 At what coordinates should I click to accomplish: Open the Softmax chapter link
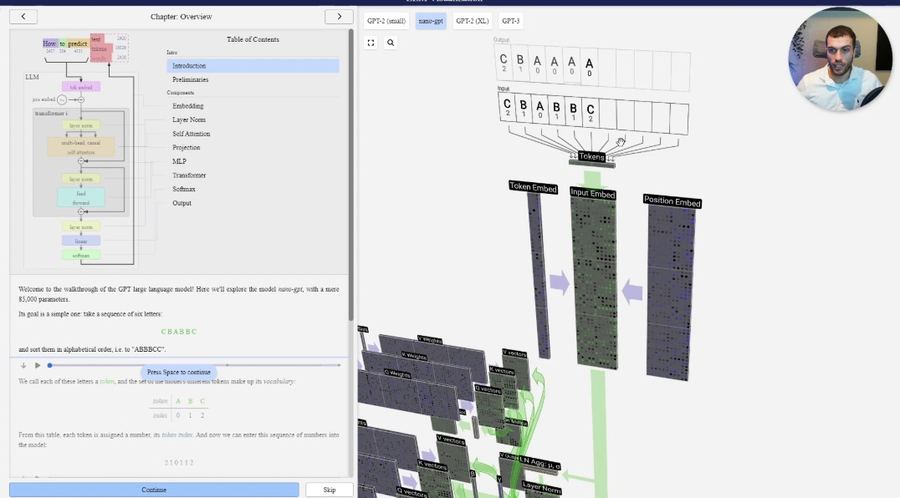point(184,189)
